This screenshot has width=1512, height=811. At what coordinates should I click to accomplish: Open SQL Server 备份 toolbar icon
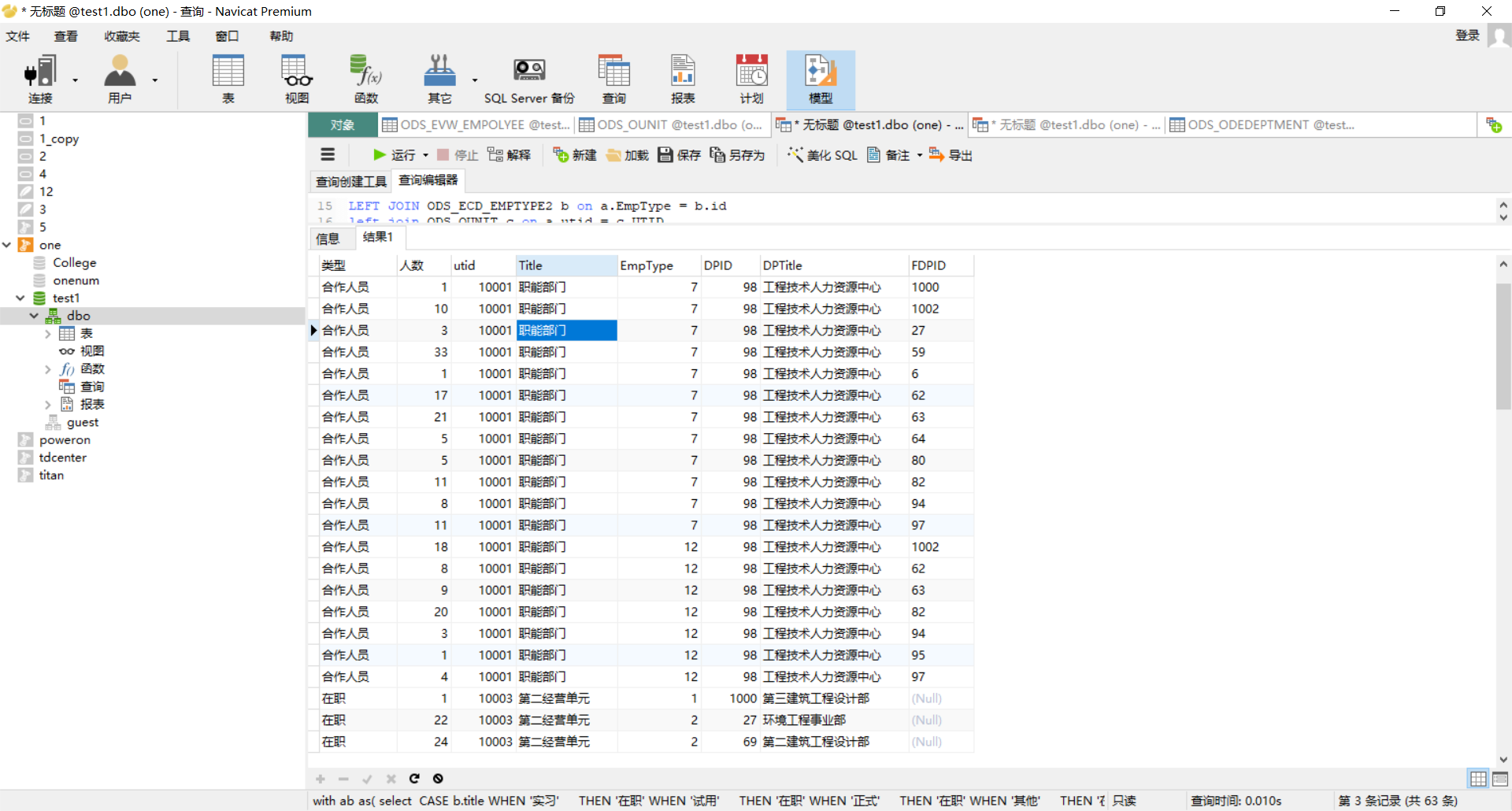pos(529,80)
